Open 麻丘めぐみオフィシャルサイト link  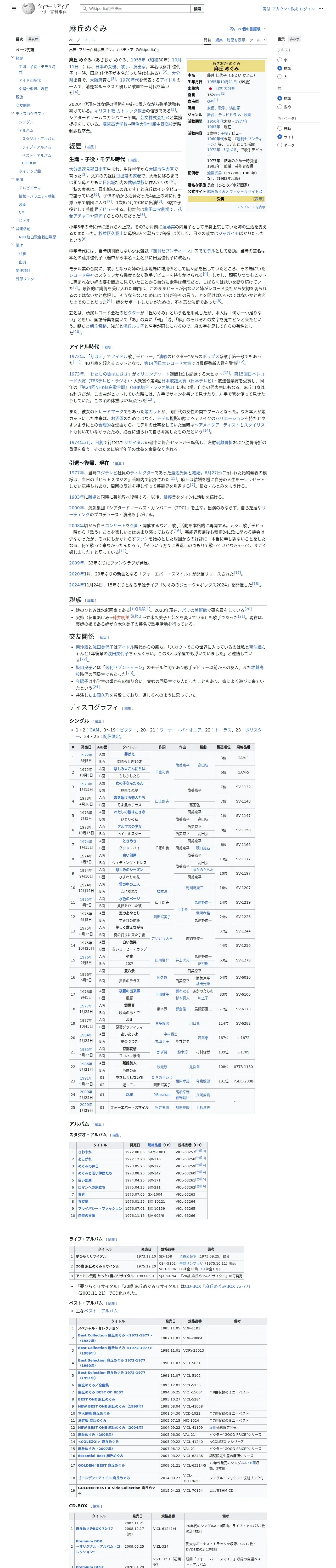(235, 192)
